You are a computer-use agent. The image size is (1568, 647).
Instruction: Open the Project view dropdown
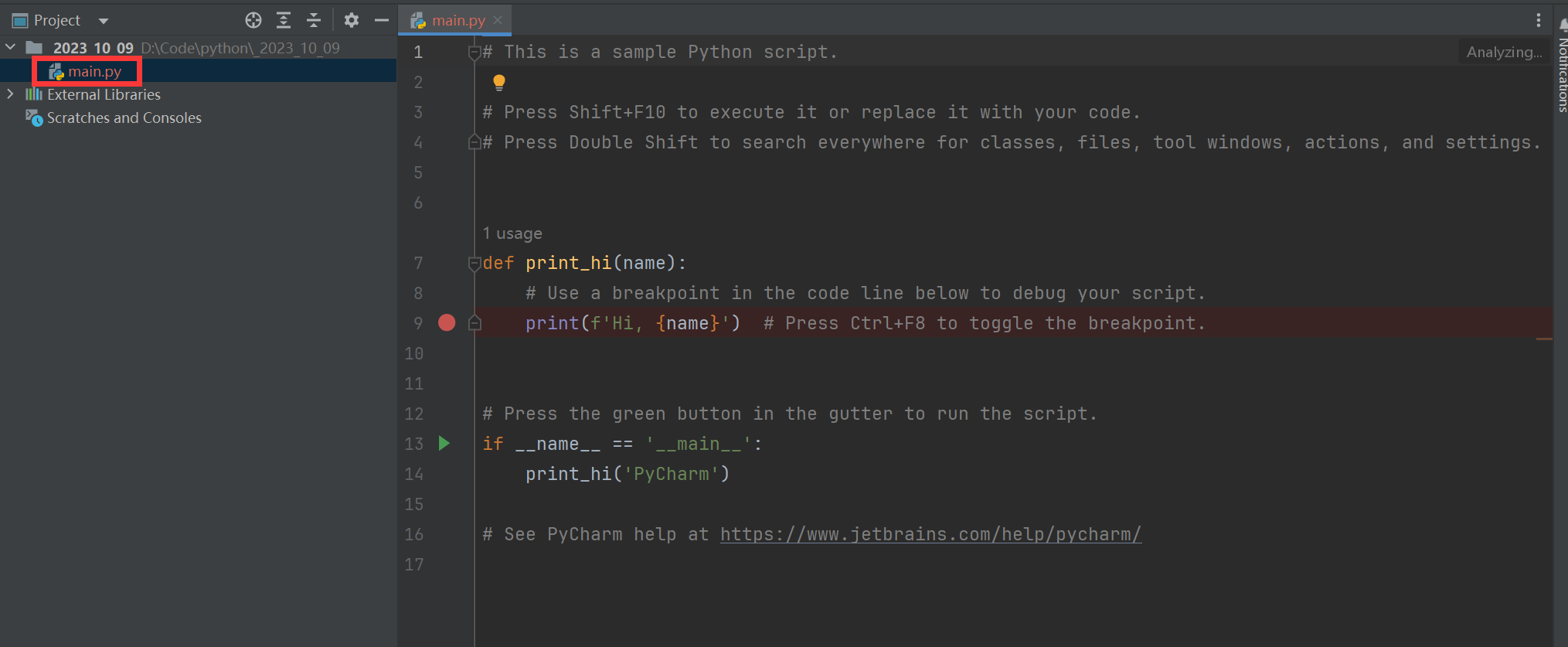click(x=104, y=21)
